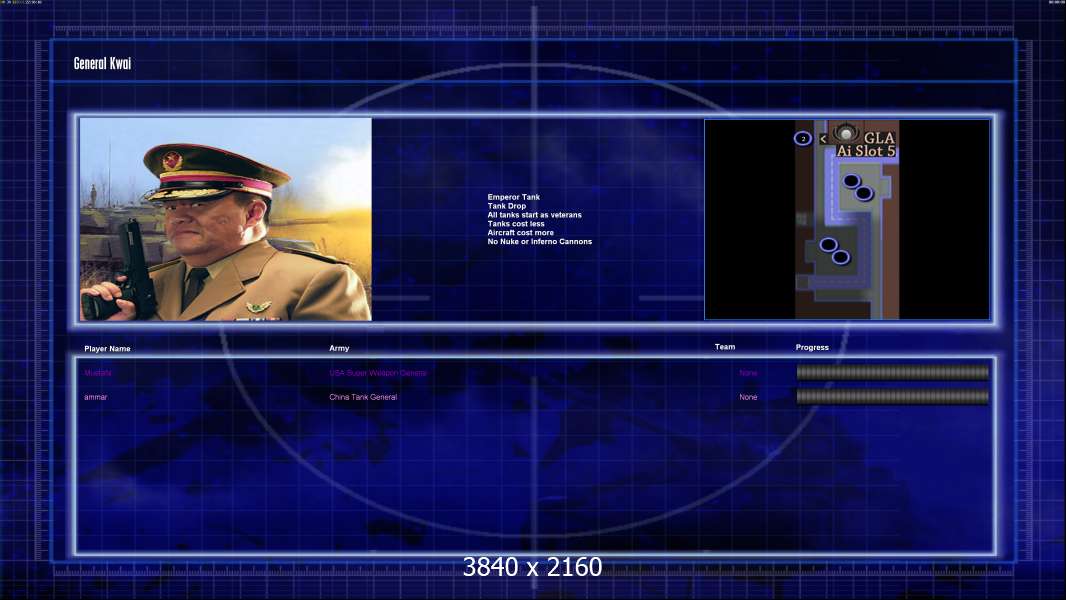1066x600 pixels.
Task: Click the 'Player Name' column header
Action: coord(107,349)
